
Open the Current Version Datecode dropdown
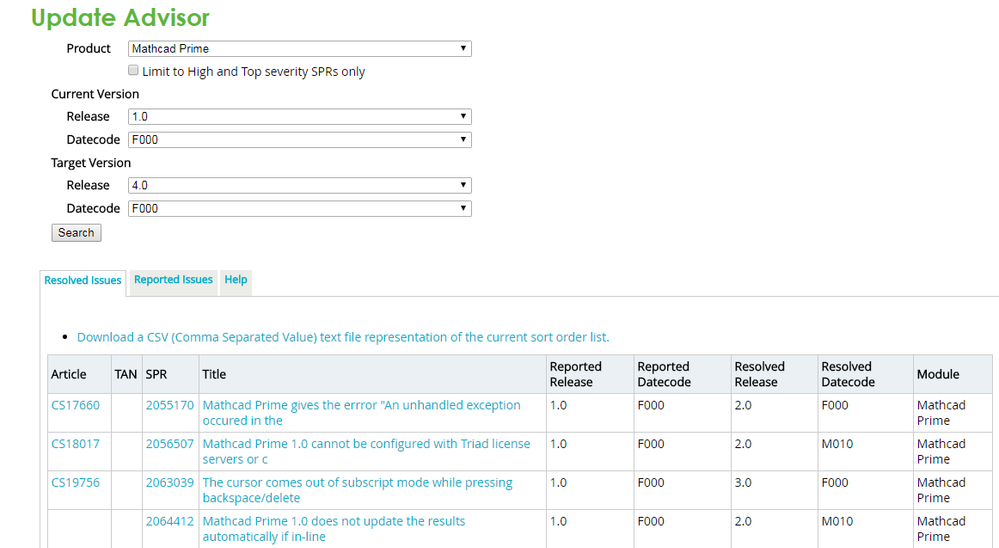[x=299, y=140]
